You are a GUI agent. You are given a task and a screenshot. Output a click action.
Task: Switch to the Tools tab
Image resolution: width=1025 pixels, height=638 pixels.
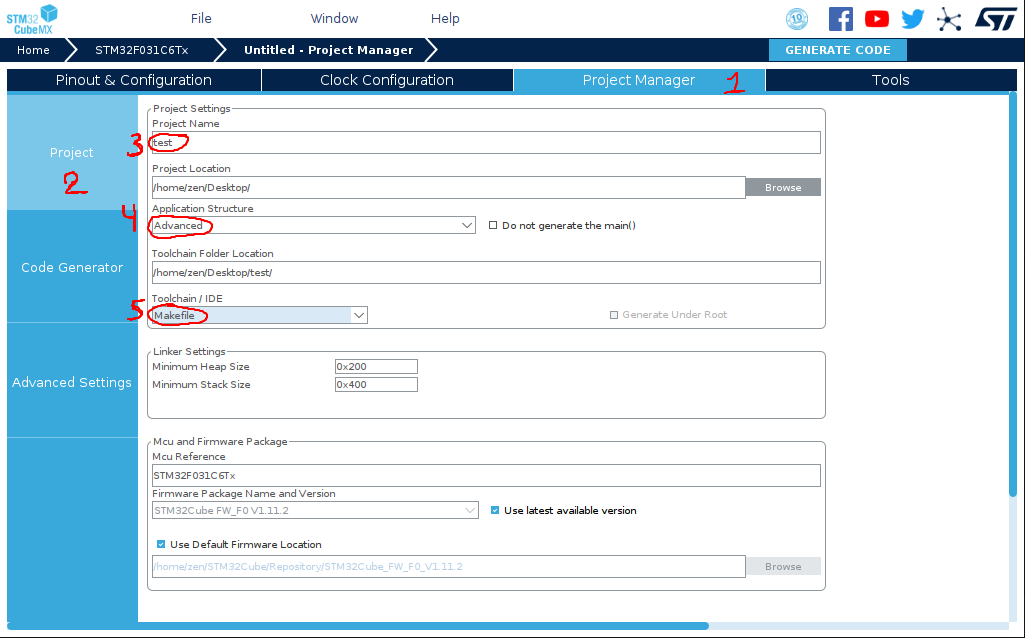(890, 80)
